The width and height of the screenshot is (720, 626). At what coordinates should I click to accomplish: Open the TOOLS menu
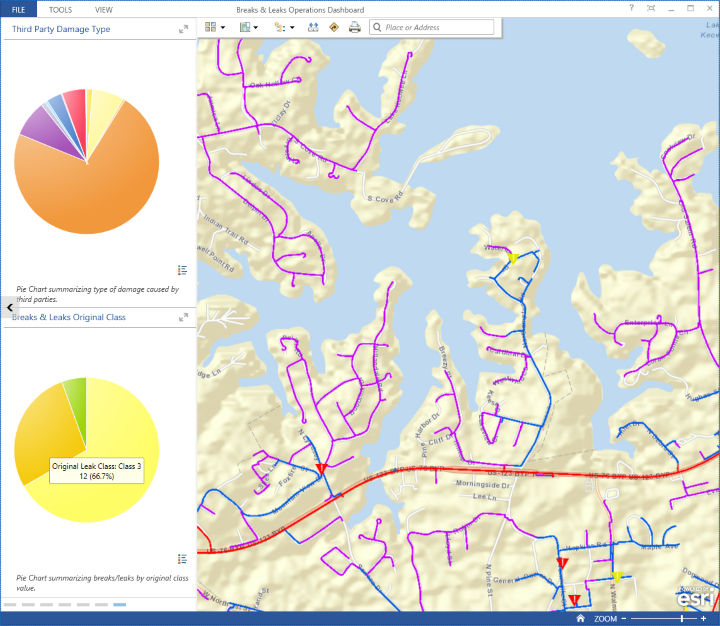tap(60, 9)
